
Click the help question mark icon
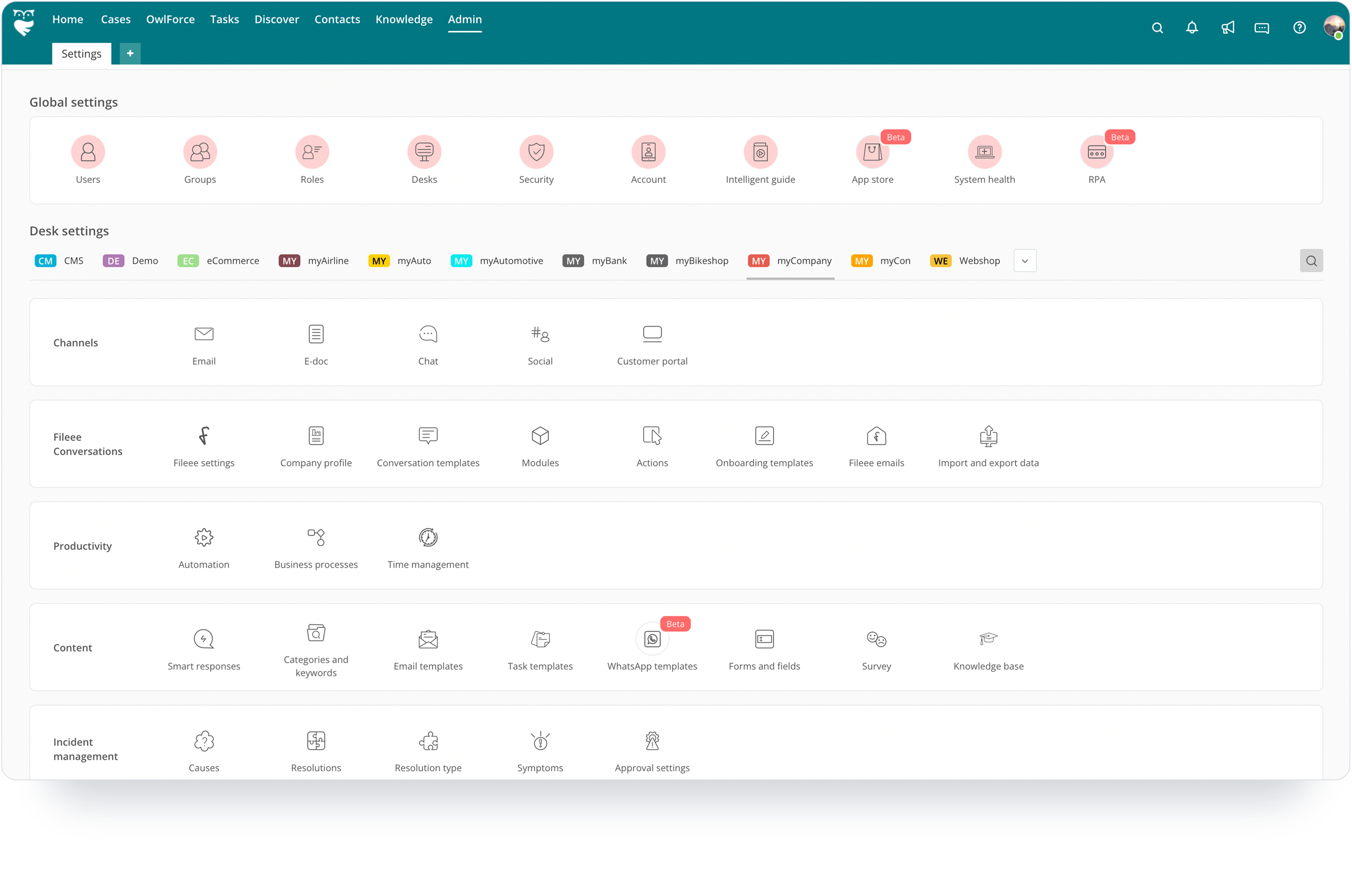pos(1298,27)
